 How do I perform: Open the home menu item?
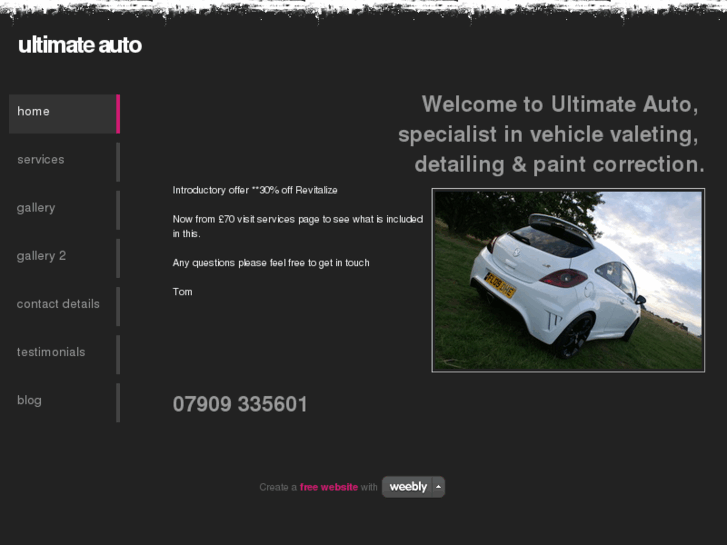64,114
